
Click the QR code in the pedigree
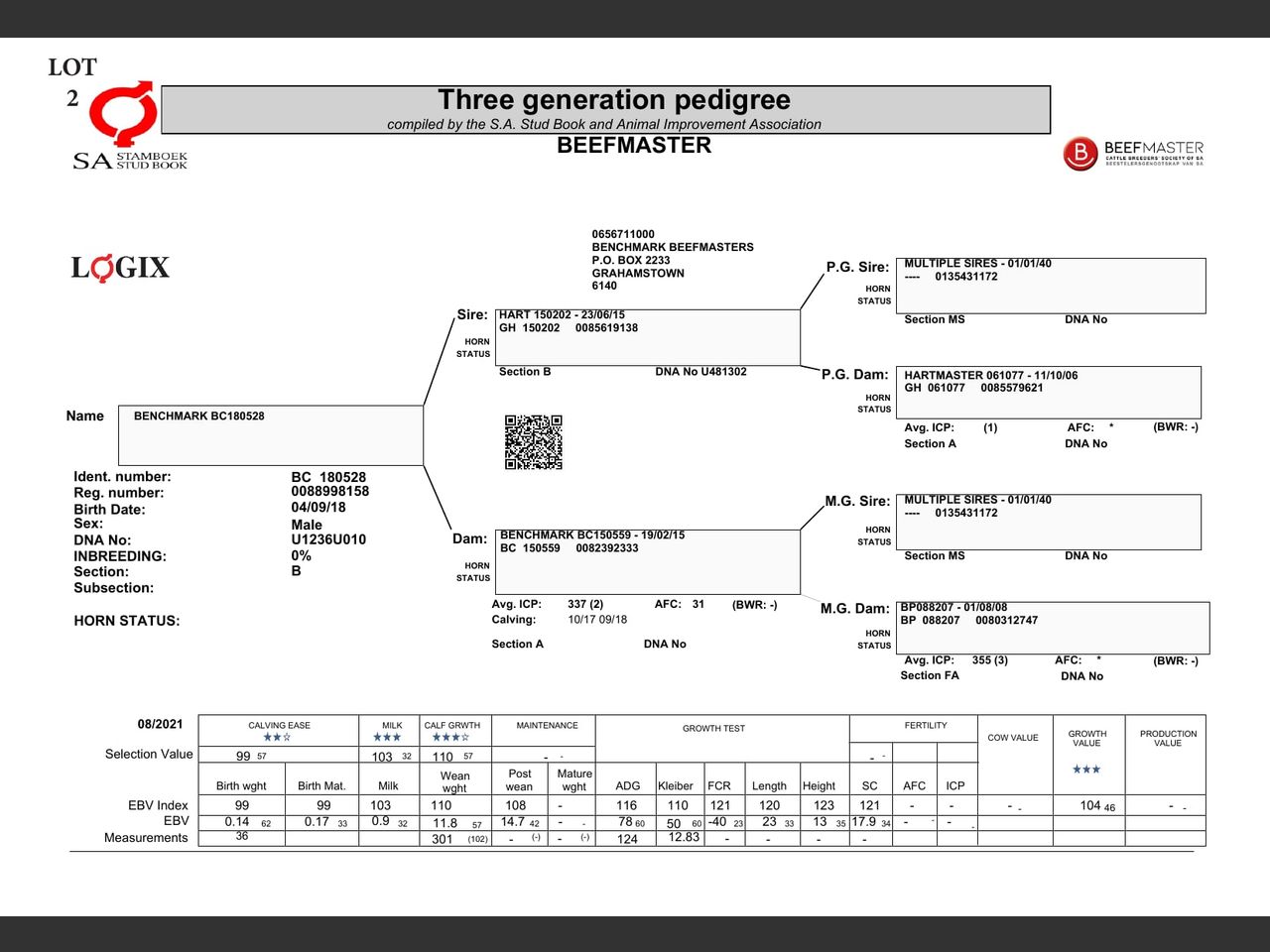point(533,442)
